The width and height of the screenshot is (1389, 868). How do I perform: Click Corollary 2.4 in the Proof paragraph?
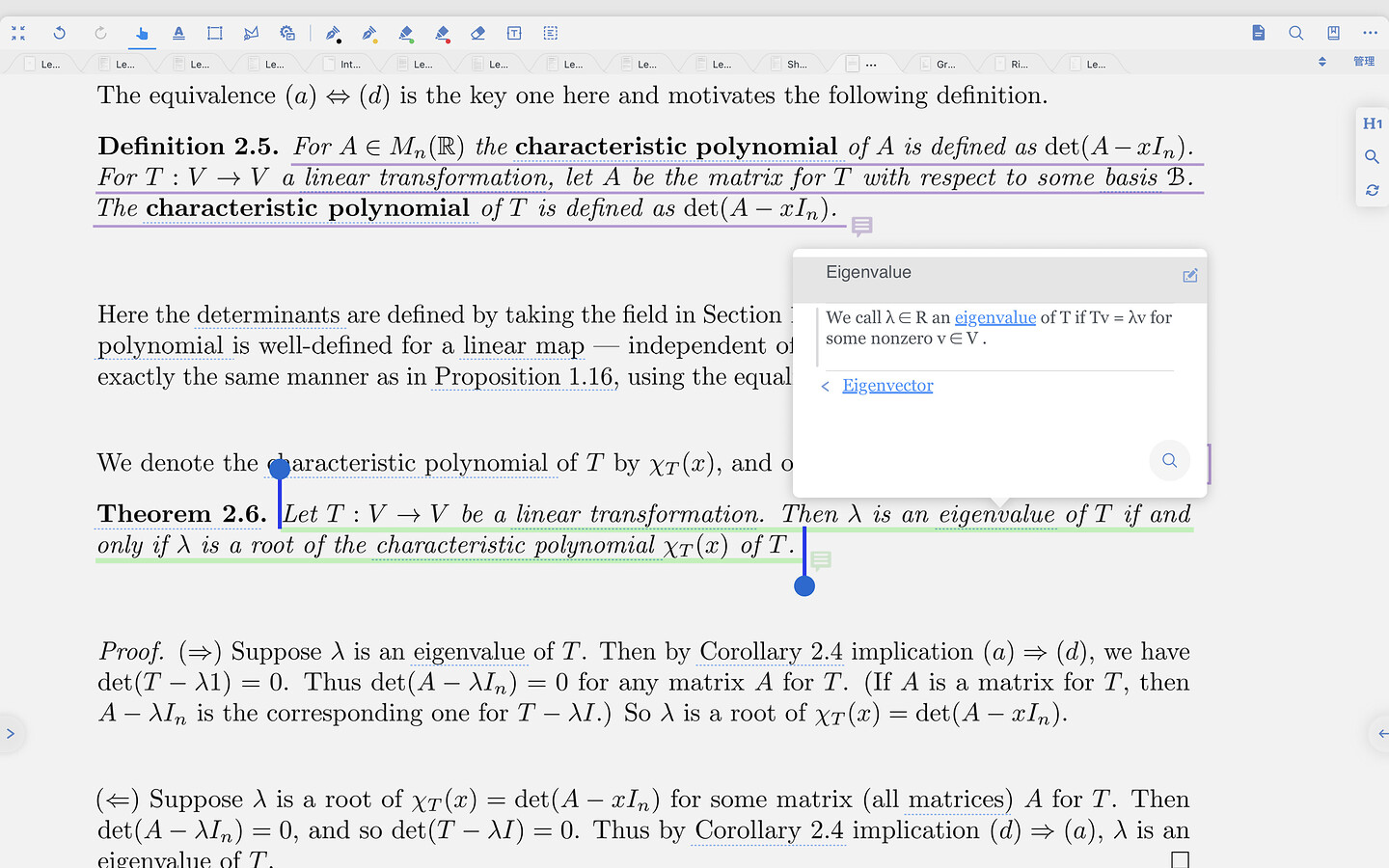click(771, 652)
